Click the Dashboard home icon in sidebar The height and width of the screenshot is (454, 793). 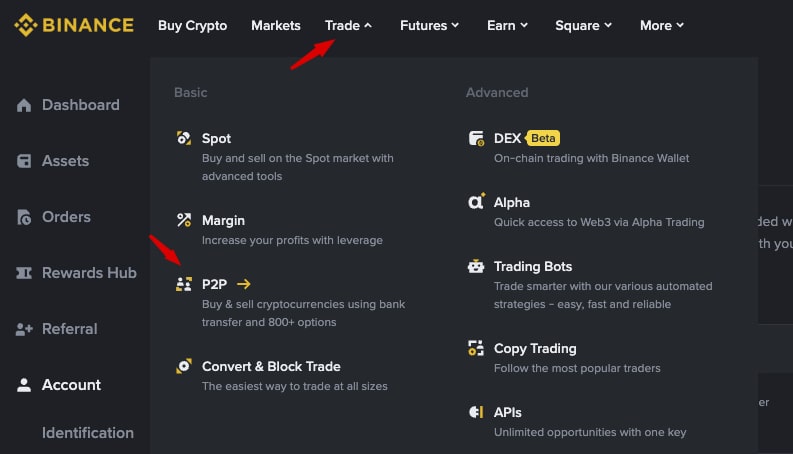coord(24,105)
